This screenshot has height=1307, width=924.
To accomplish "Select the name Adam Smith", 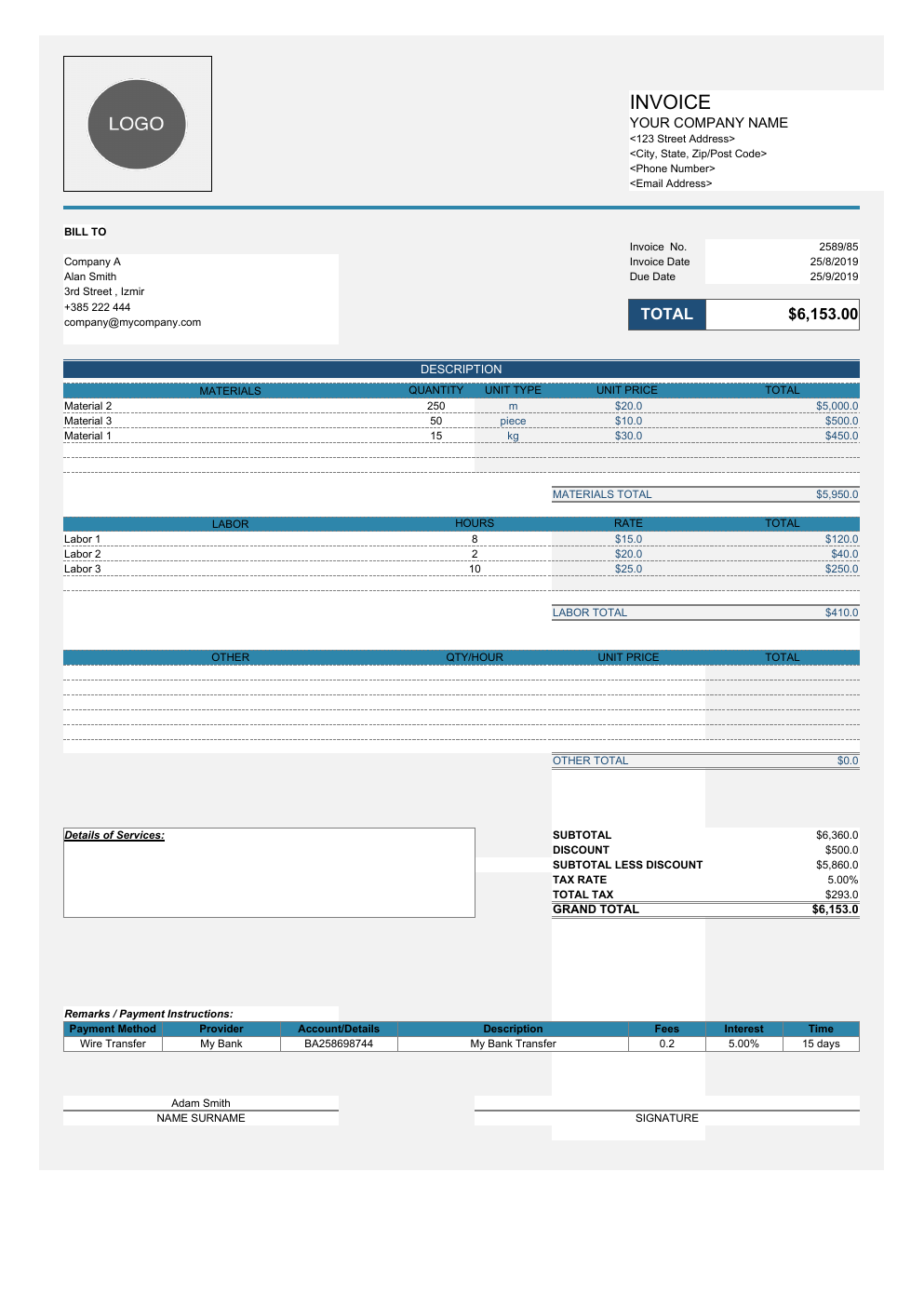I will (x=200, y=1103).
